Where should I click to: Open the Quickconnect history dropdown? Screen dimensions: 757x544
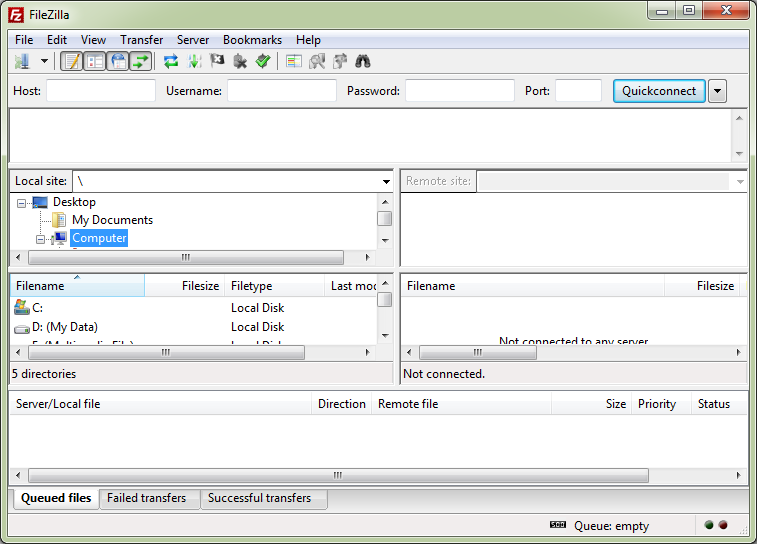717,91
